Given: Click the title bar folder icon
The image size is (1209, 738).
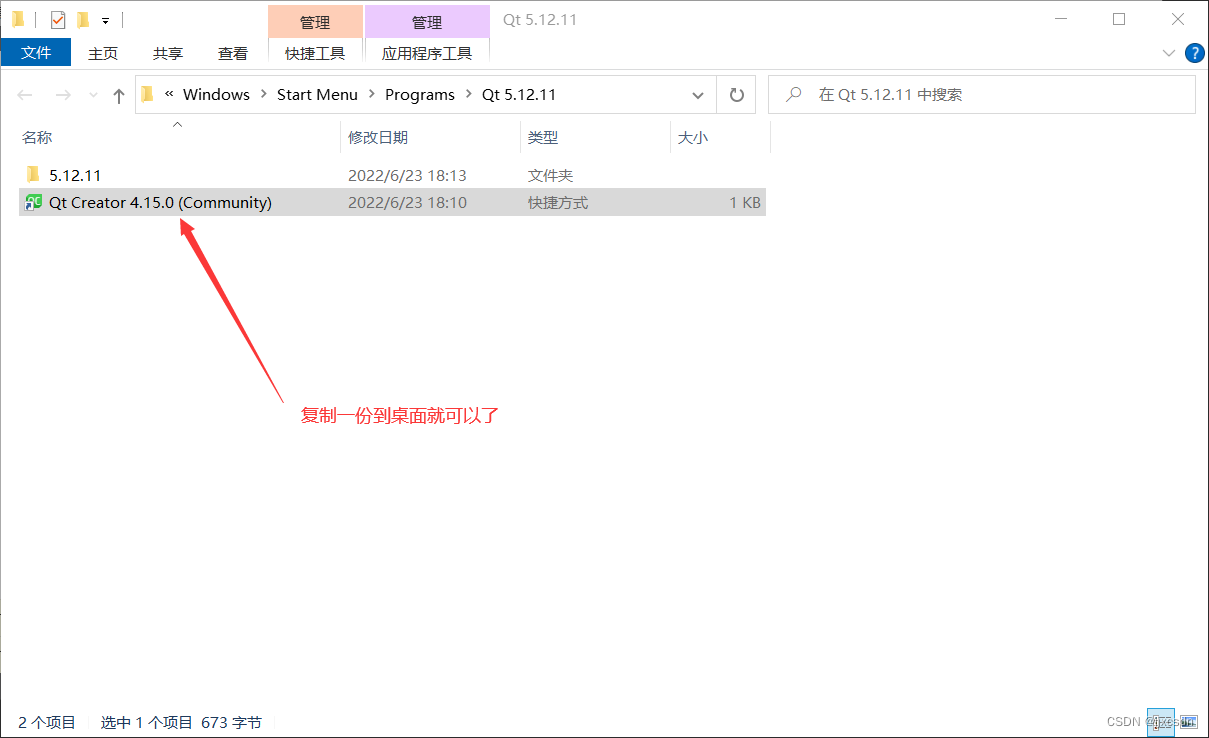Looking at the screenshot, I should tap(17, 19).
